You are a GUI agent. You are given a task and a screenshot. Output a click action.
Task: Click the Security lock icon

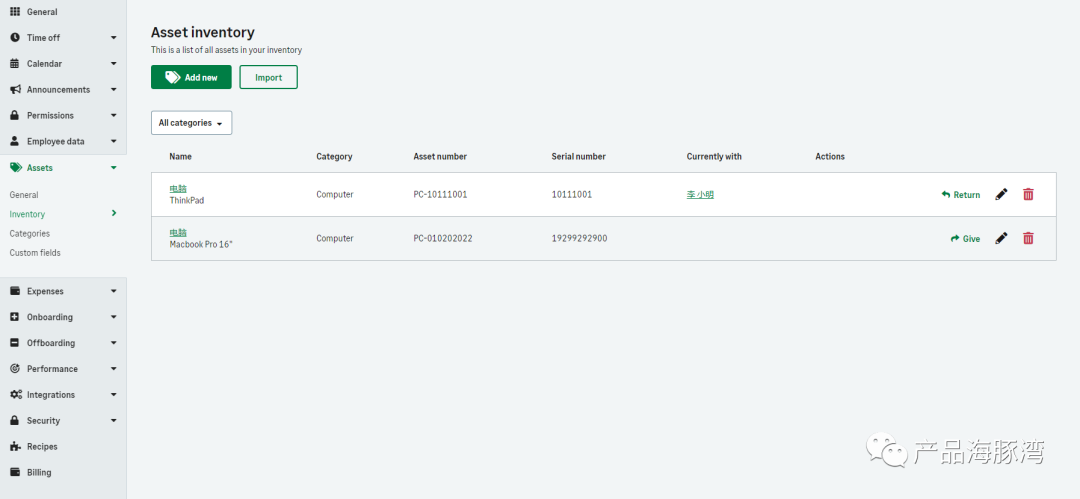coord(15,420)
